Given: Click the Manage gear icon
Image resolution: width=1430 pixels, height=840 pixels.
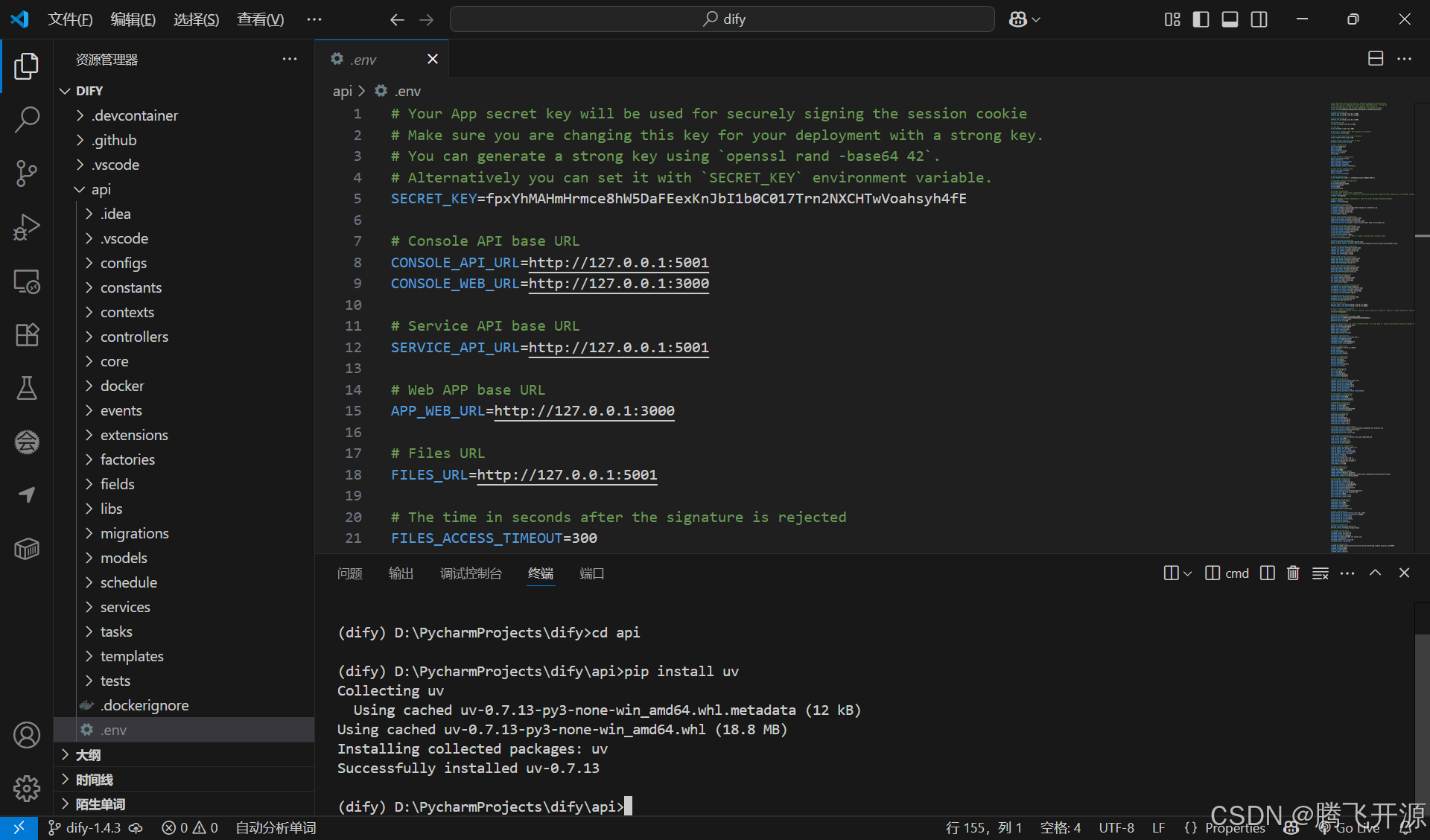Looking at the screenshot, I should 27,788.
